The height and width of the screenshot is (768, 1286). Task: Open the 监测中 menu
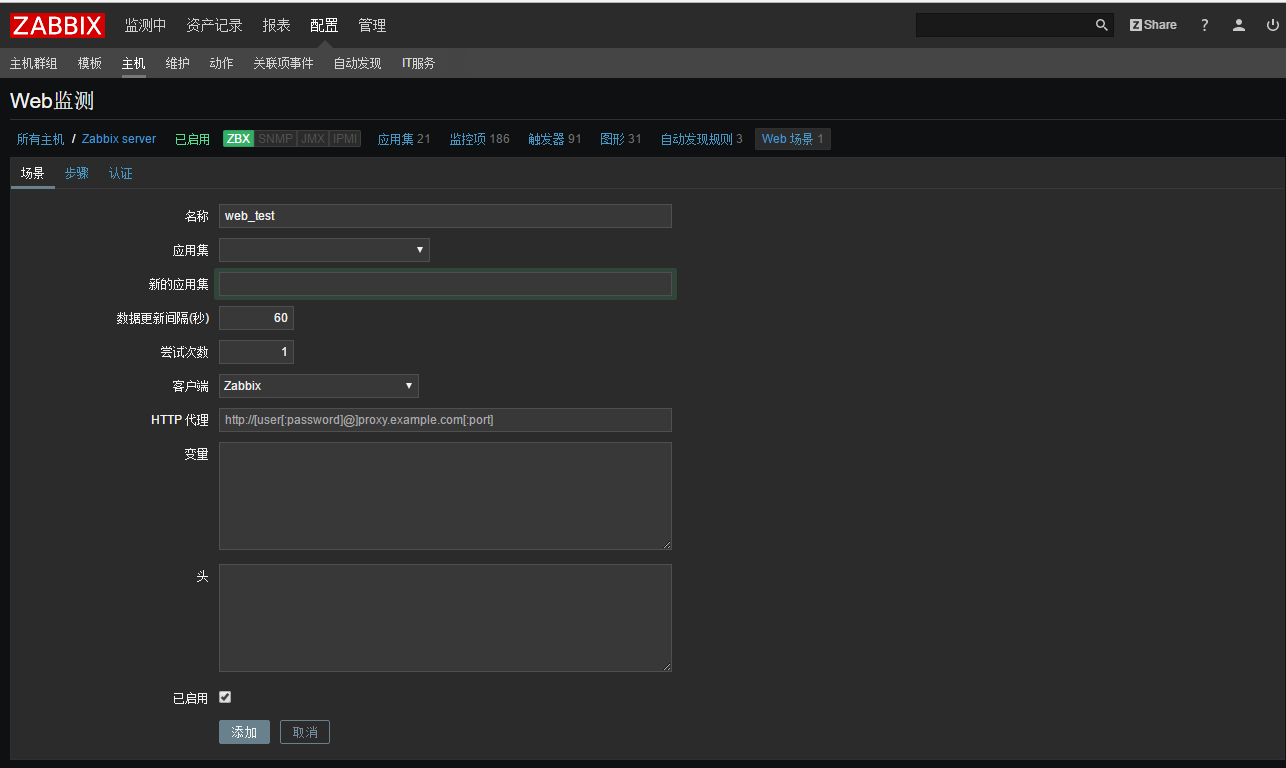pyautogui.click(x=145, y=25)
